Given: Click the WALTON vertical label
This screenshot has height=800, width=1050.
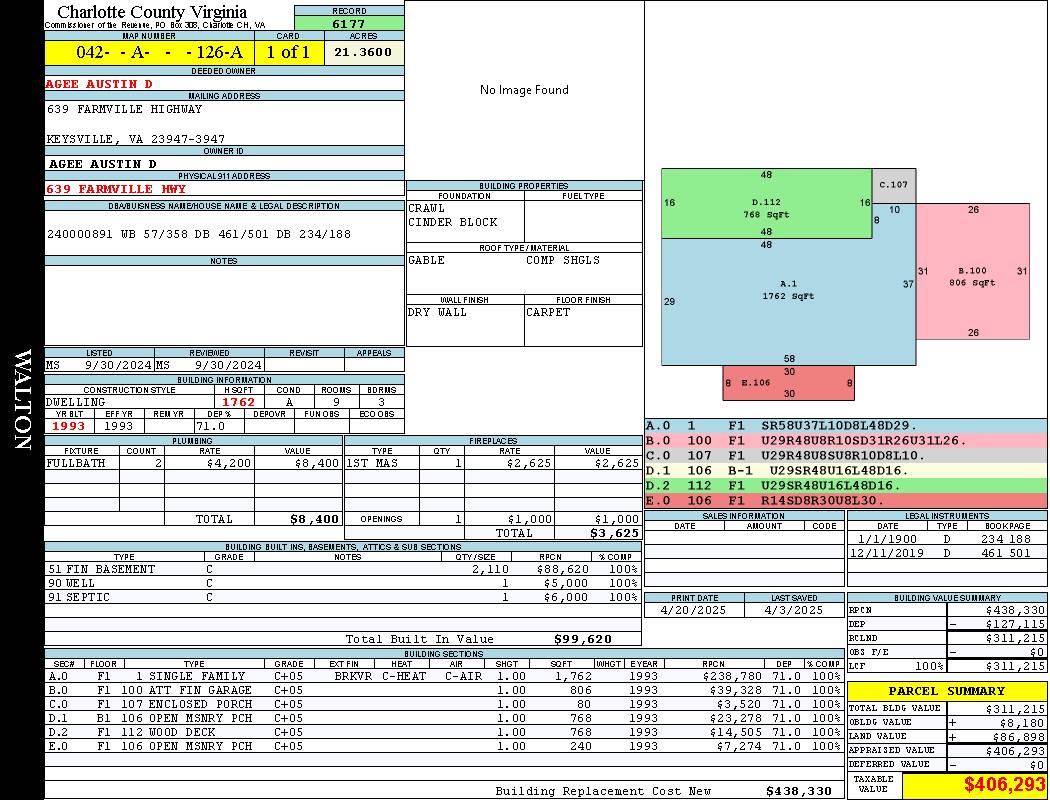Looking at the screenshot, I should pos(22,400).
